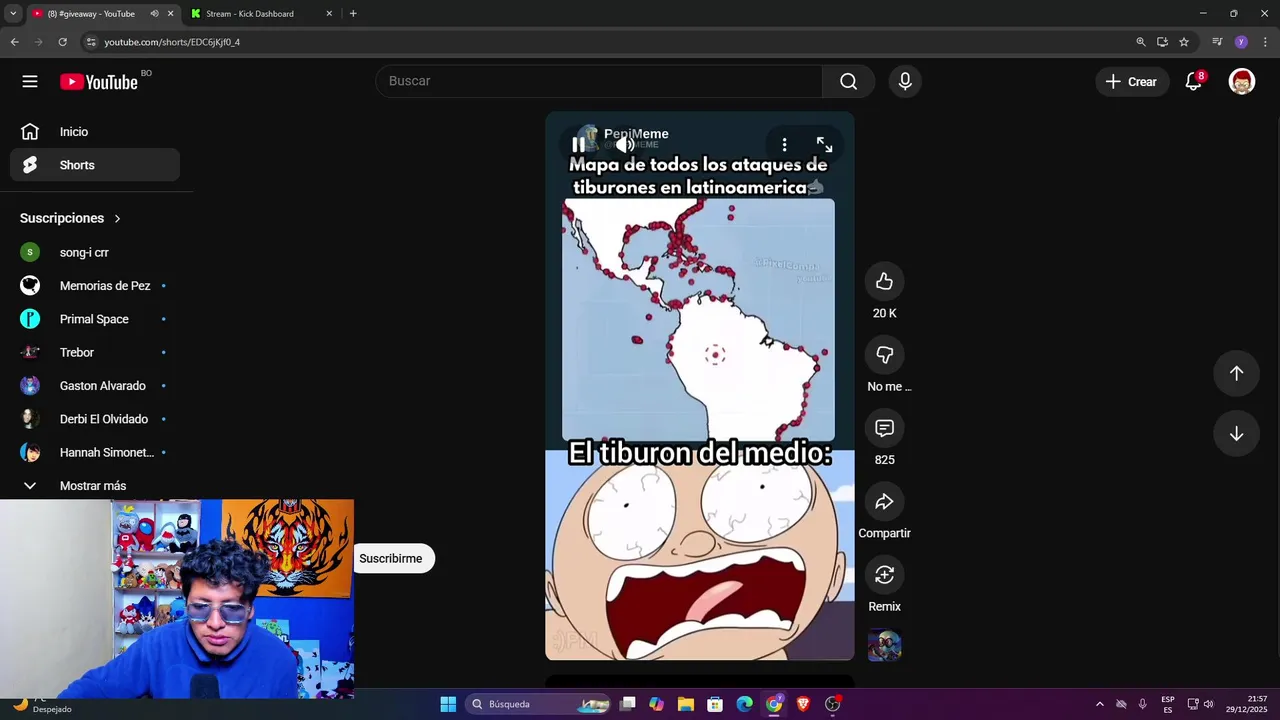Click the search magnifier button
1280x720 pixels.
(848, 81)
